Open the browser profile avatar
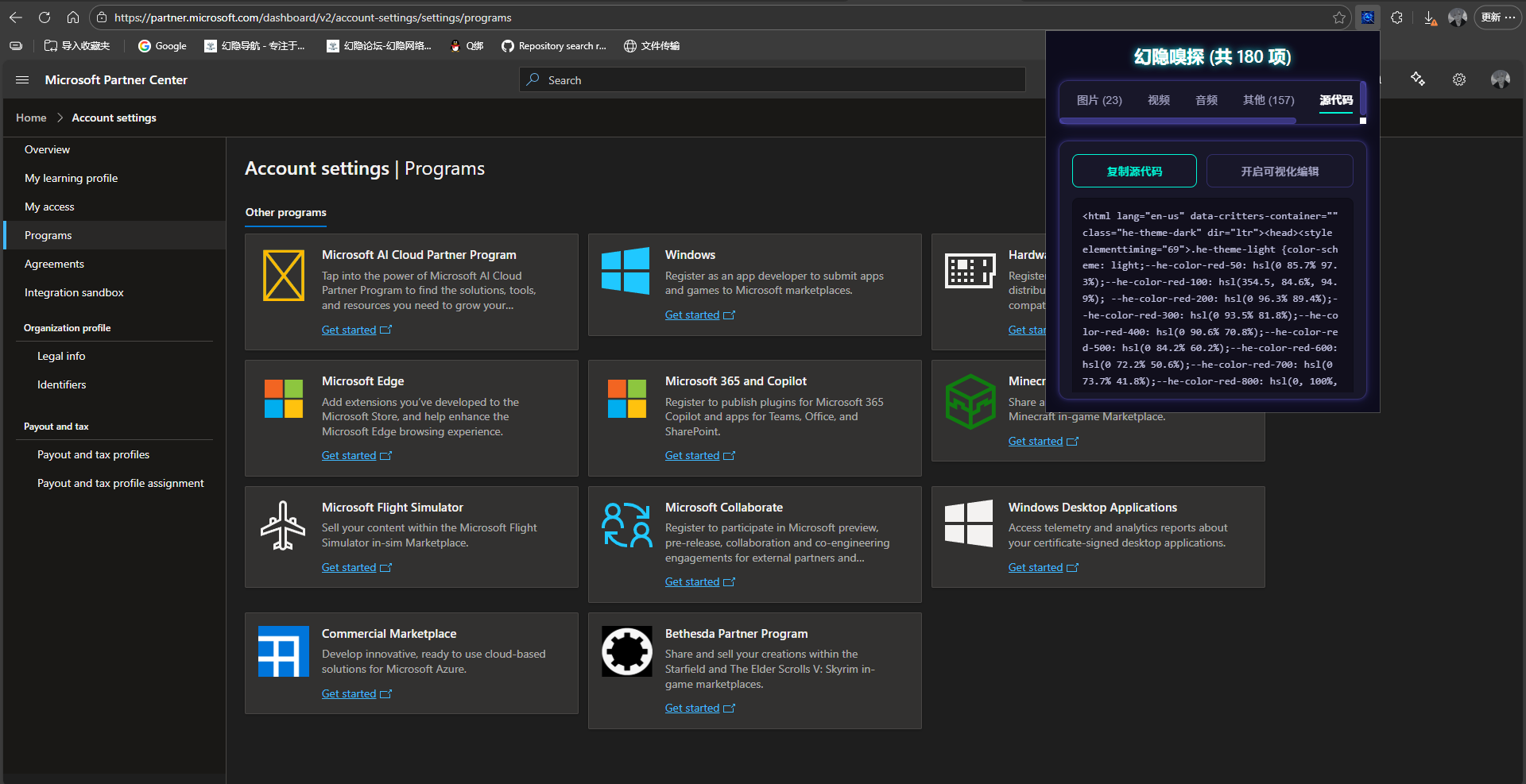Screen dimensions: 1526x784 [1458, 17]
